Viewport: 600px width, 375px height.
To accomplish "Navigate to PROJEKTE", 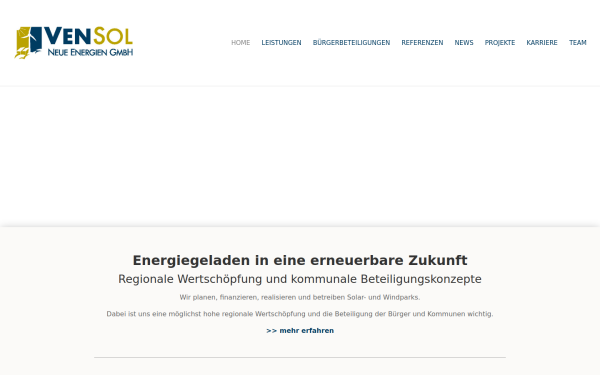I will coord(500,43).
